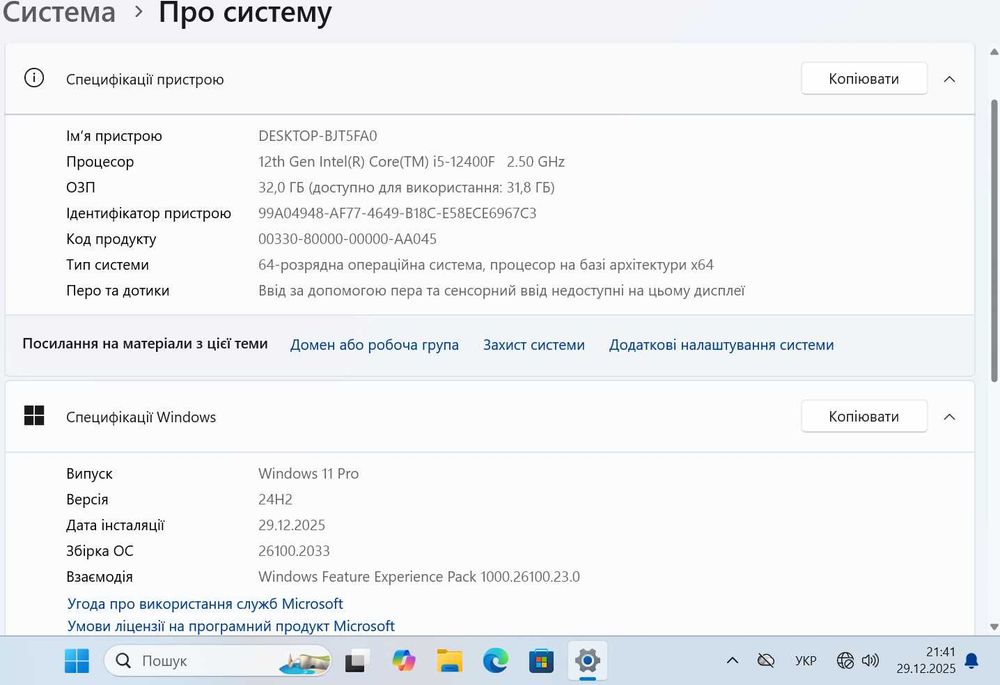Open Task View from taskbar
This screenshot has height=685, width=1000.
coord(357,661)
